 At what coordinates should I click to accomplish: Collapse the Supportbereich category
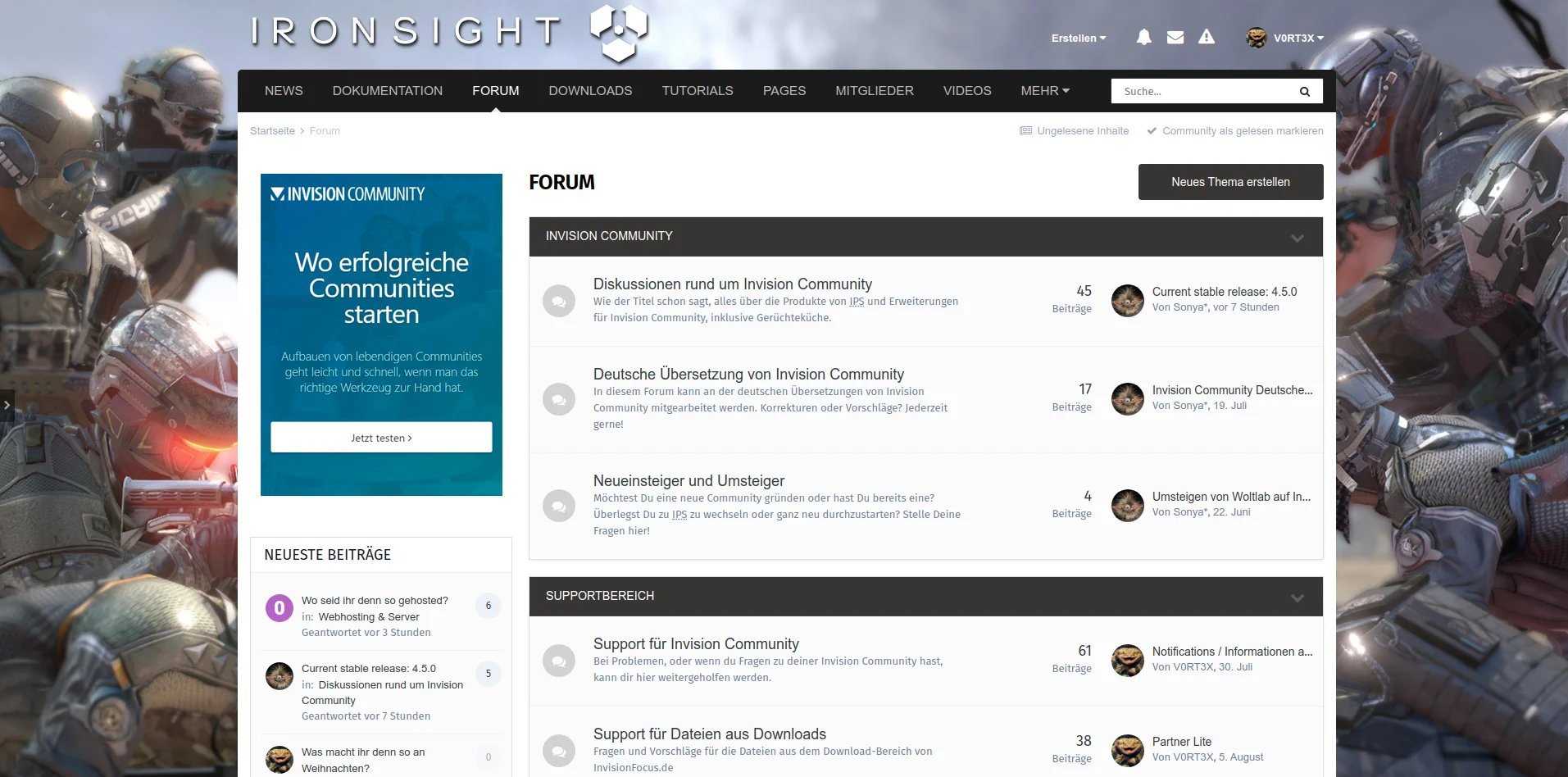point(1297,598)
